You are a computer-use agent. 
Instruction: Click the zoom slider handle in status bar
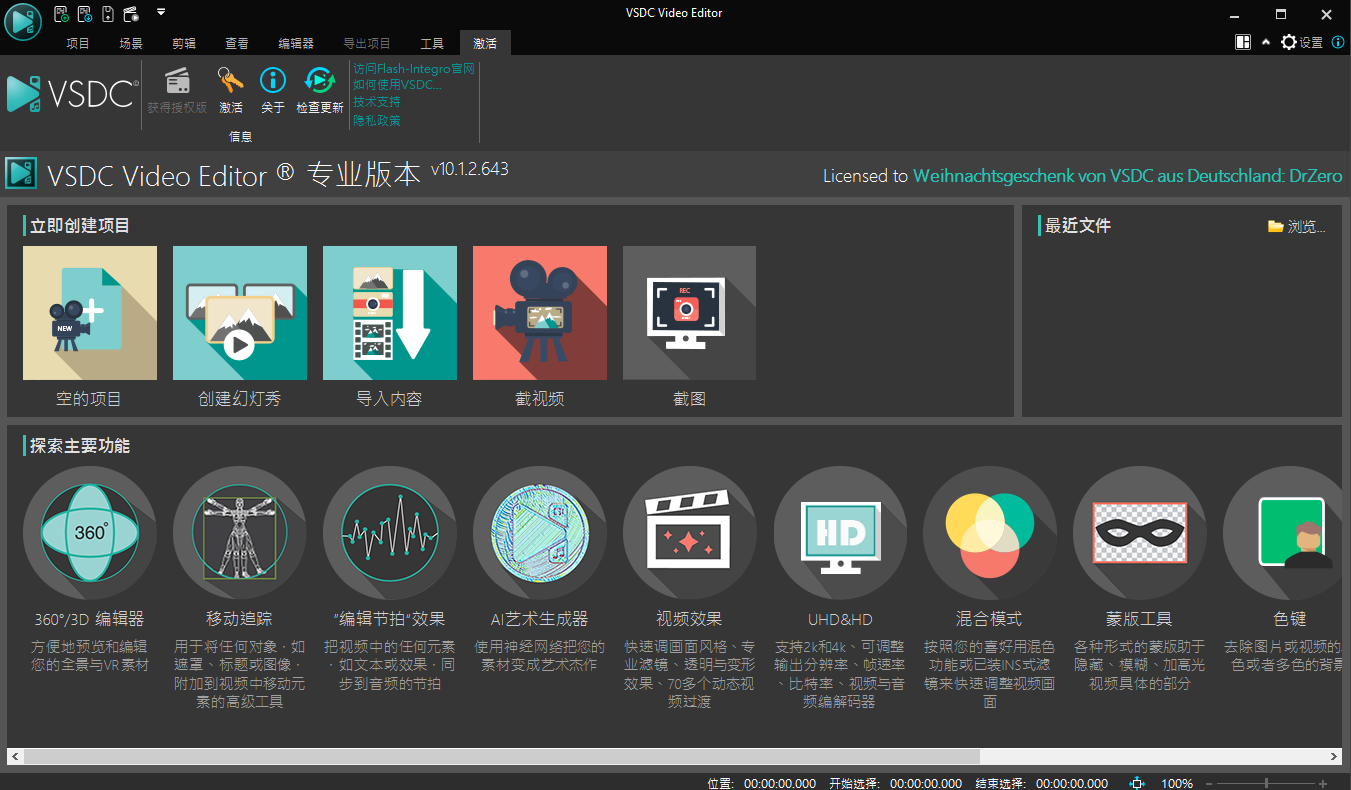[x=1267, y=783]
